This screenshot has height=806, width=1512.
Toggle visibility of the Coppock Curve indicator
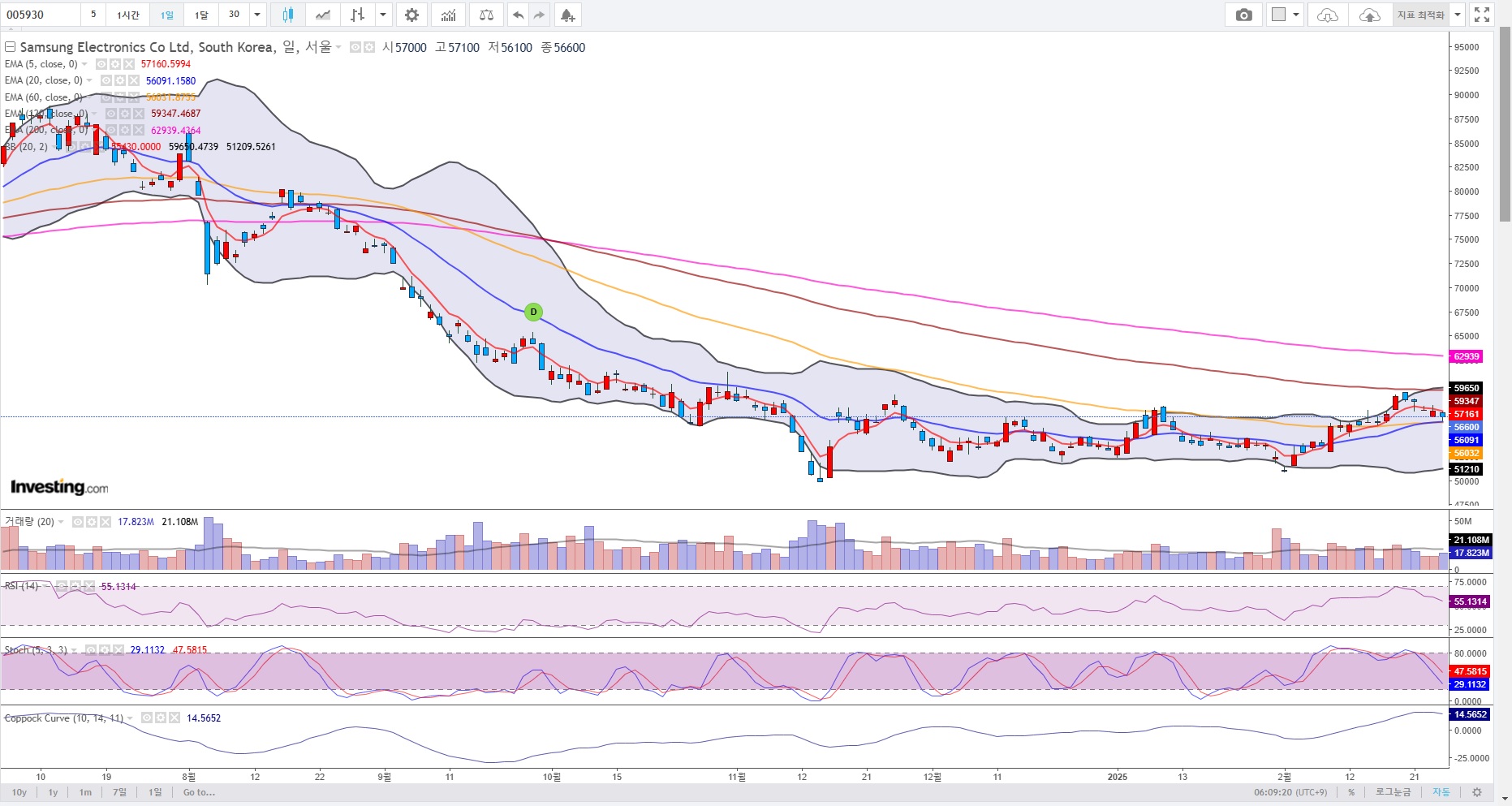click(x=147, y=718)
